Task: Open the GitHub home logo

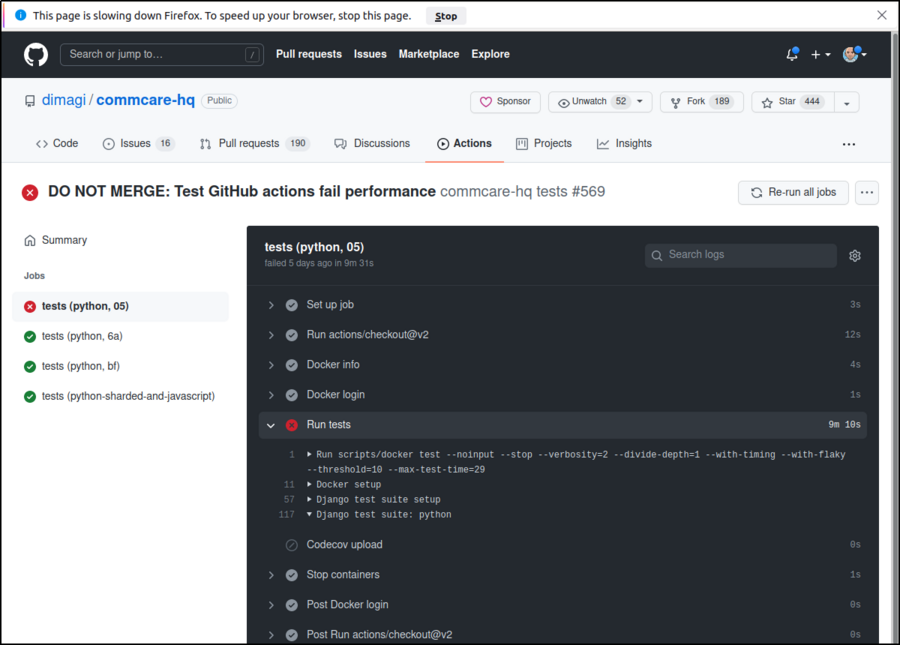Action: pyautogui.click(x=36, y=55)
